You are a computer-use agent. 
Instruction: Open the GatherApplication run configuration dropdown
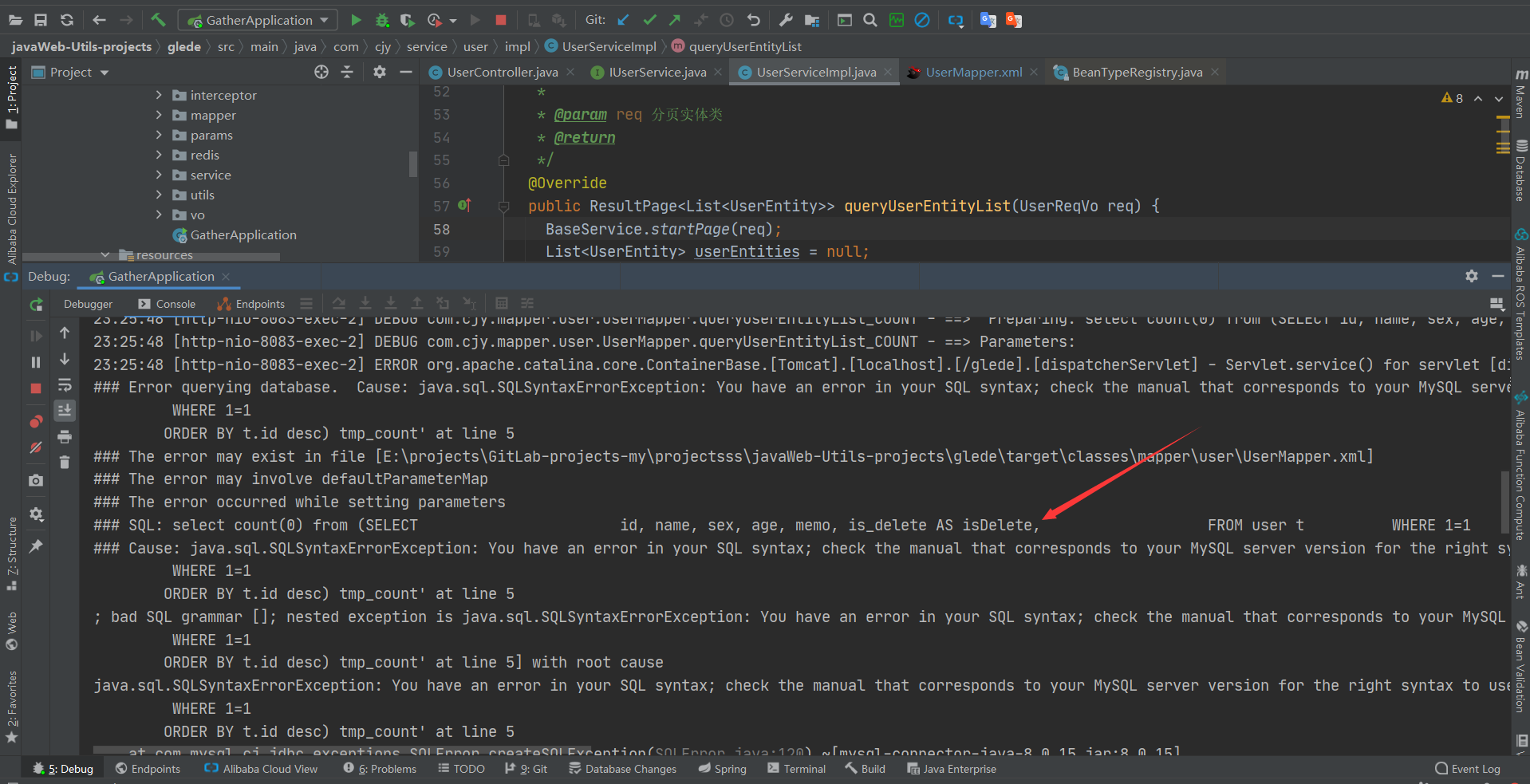(258, 20)
